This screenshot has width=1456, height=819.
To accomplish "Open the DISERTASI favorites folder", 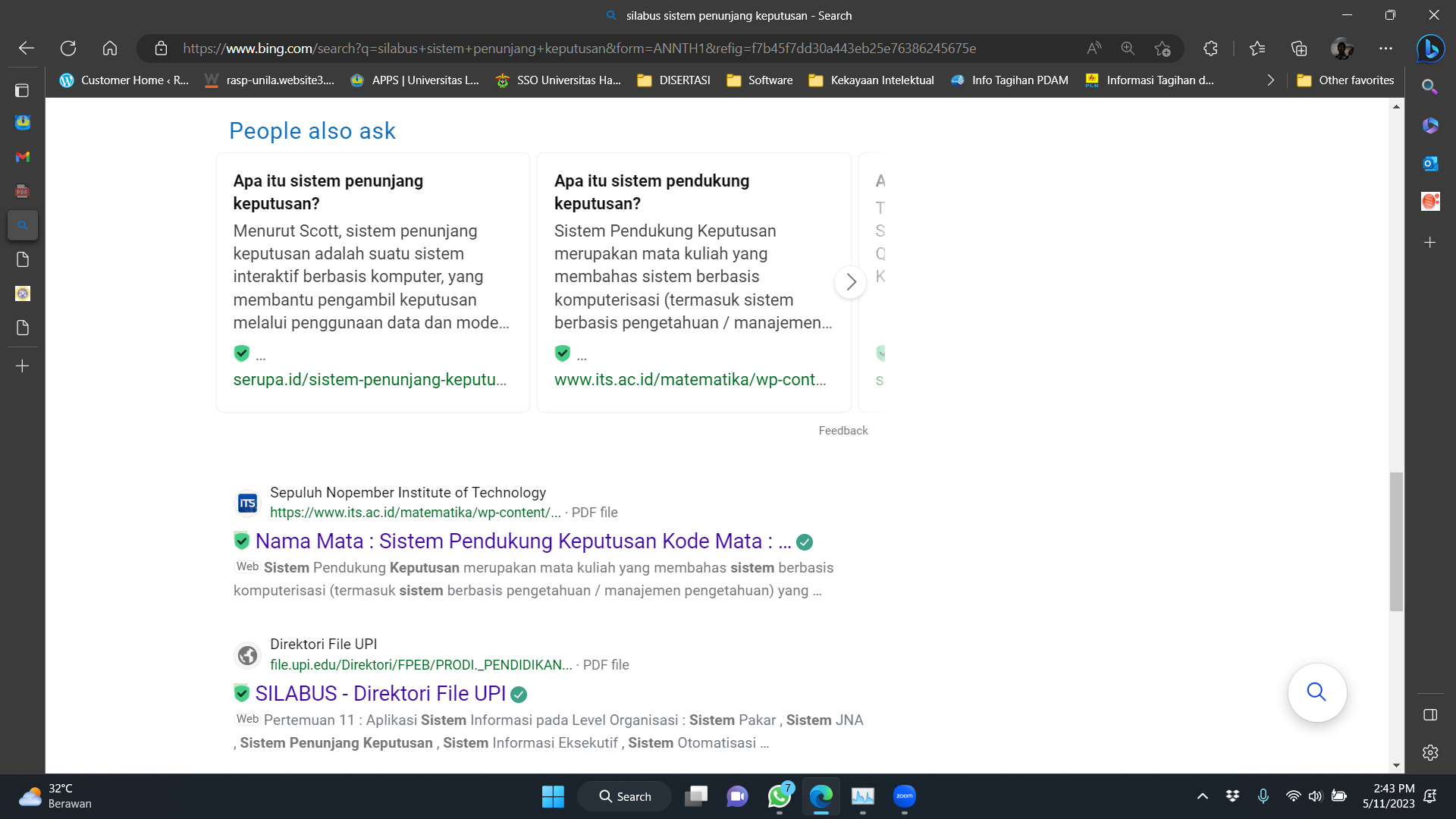I will pos(673,80).
